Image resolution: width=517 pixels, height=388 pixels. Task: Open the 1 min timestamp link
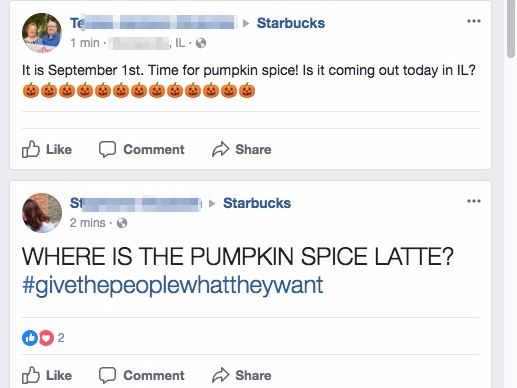[x=85, y=43]
